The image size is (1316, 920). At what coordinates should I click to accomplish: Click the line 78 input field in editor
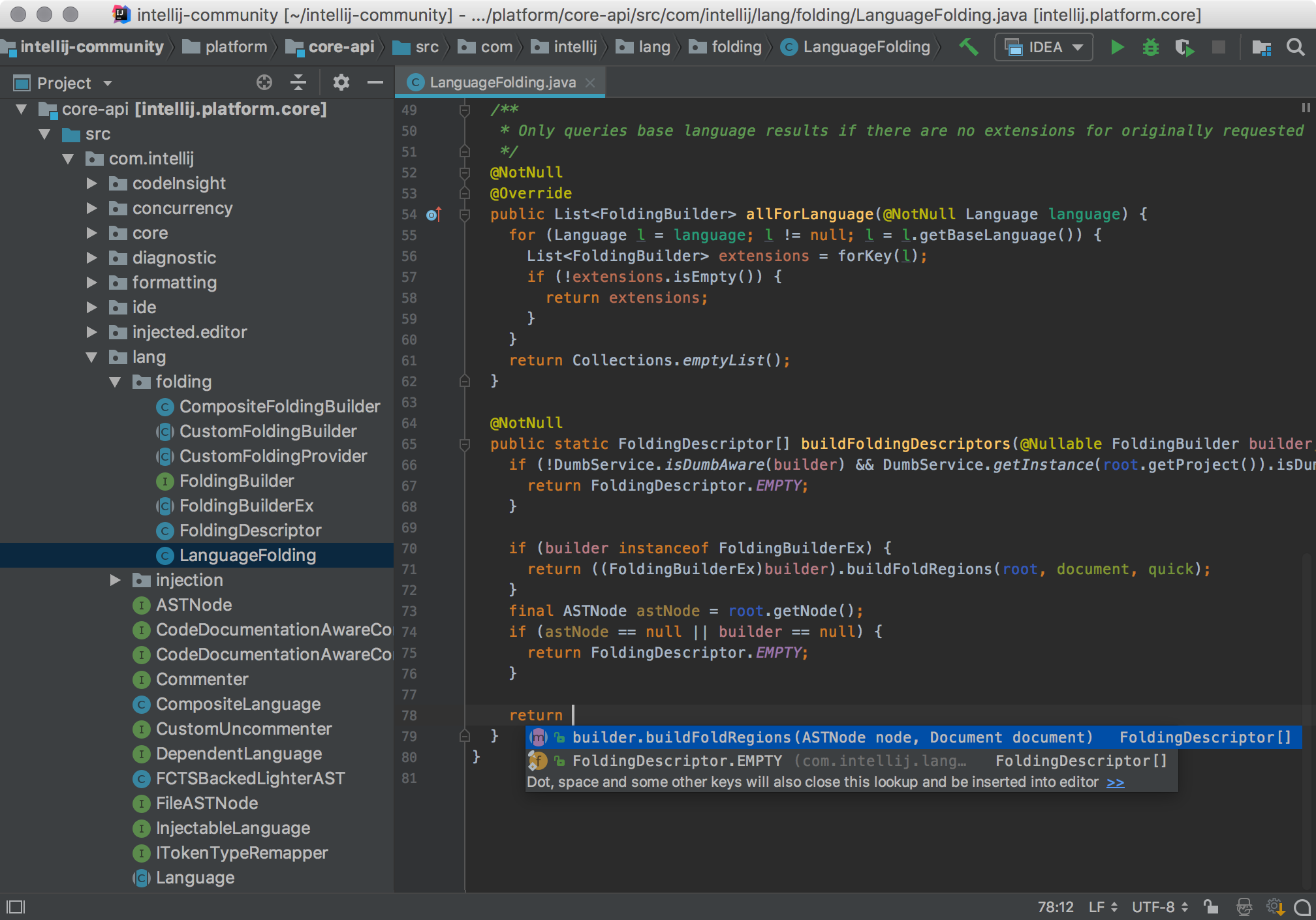pos(577,714)
